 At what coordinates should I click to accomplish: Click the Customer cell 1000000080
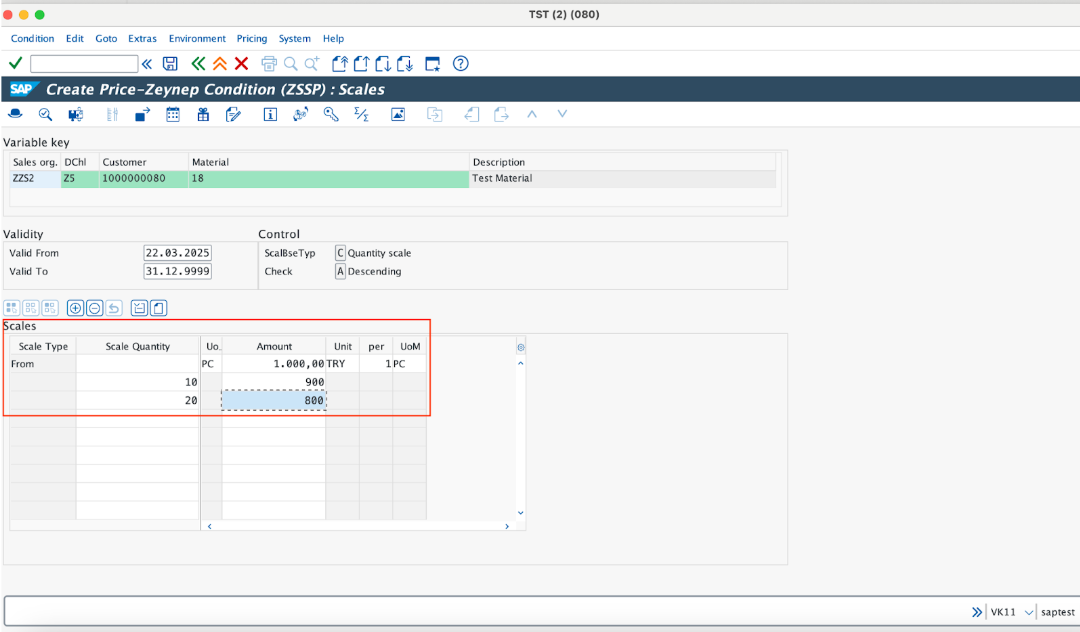pyautogui.click(x=144, y=178)
